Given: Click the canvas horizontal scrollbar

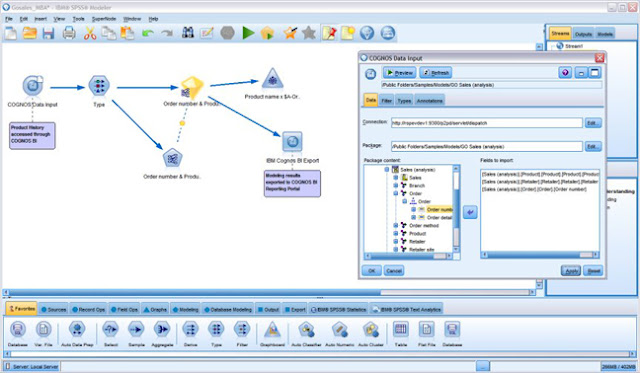Looking at the screenshot, I should pyautogui.click(x=269, y=292).
